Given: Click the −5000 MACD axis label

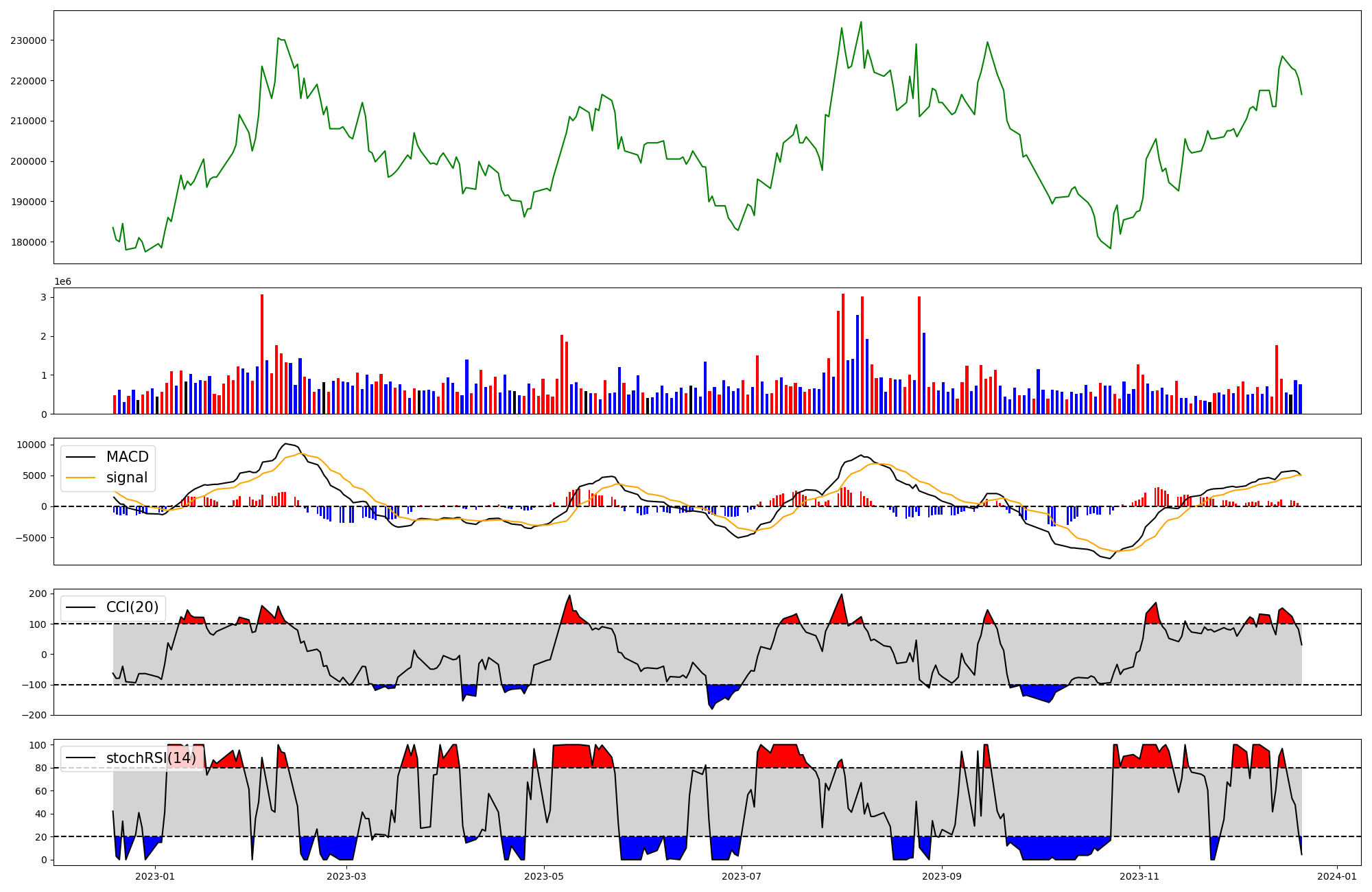Looking at the screenshot, I should [32, 538].
